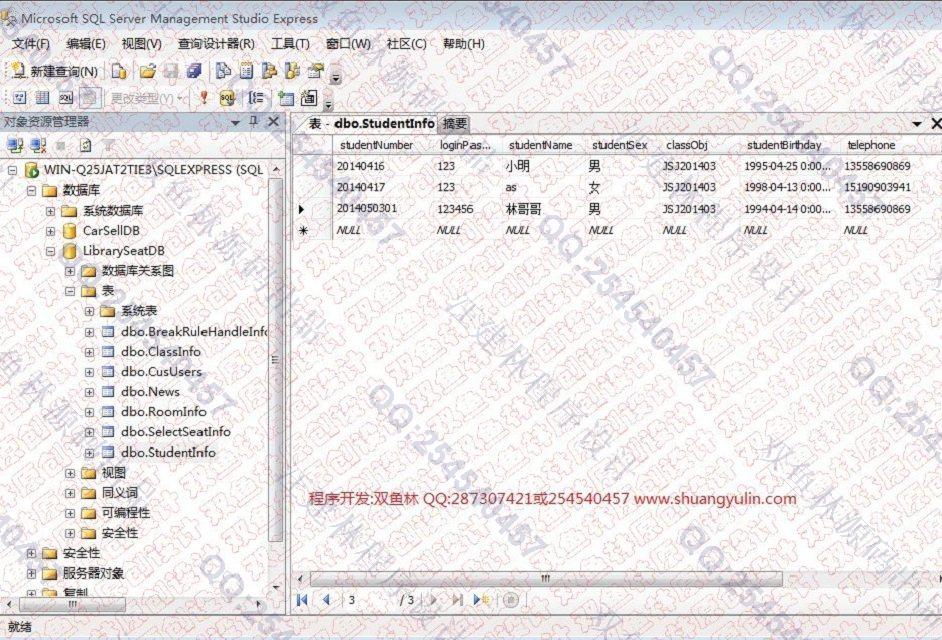
Task: Click the current record number field
Action: (x=369, y=599)
